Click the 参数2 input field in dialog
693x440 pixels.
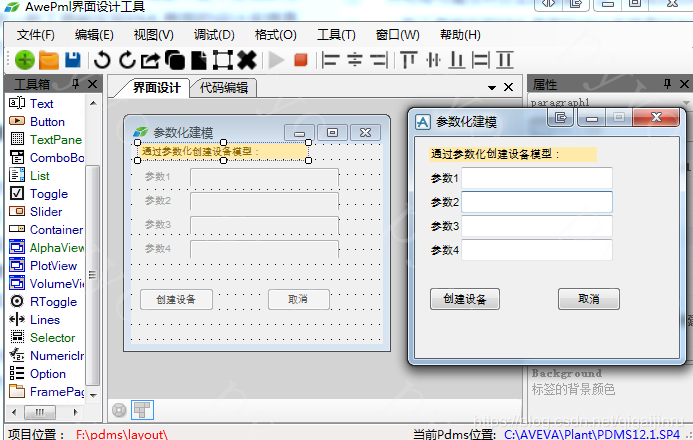[536, 202]
